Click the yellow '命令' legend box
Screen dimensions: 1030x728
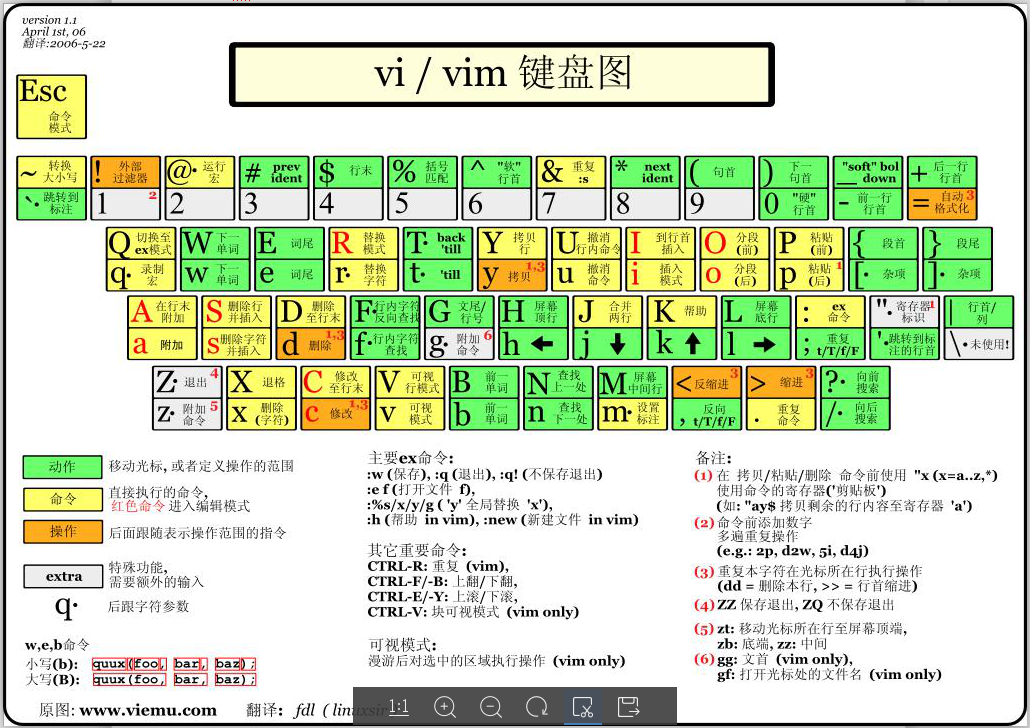point(62,499)
